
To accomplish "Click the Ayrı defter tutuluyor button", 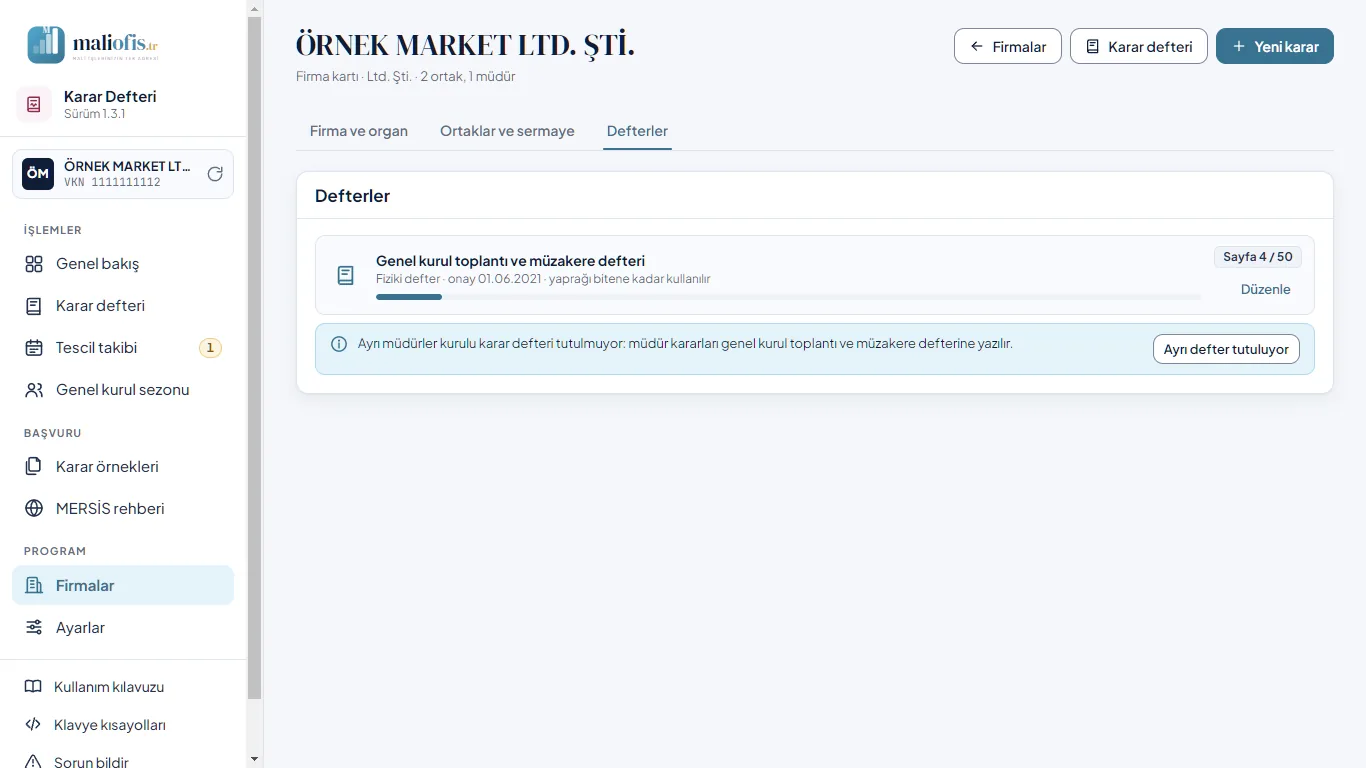I will coord(1226,349).
